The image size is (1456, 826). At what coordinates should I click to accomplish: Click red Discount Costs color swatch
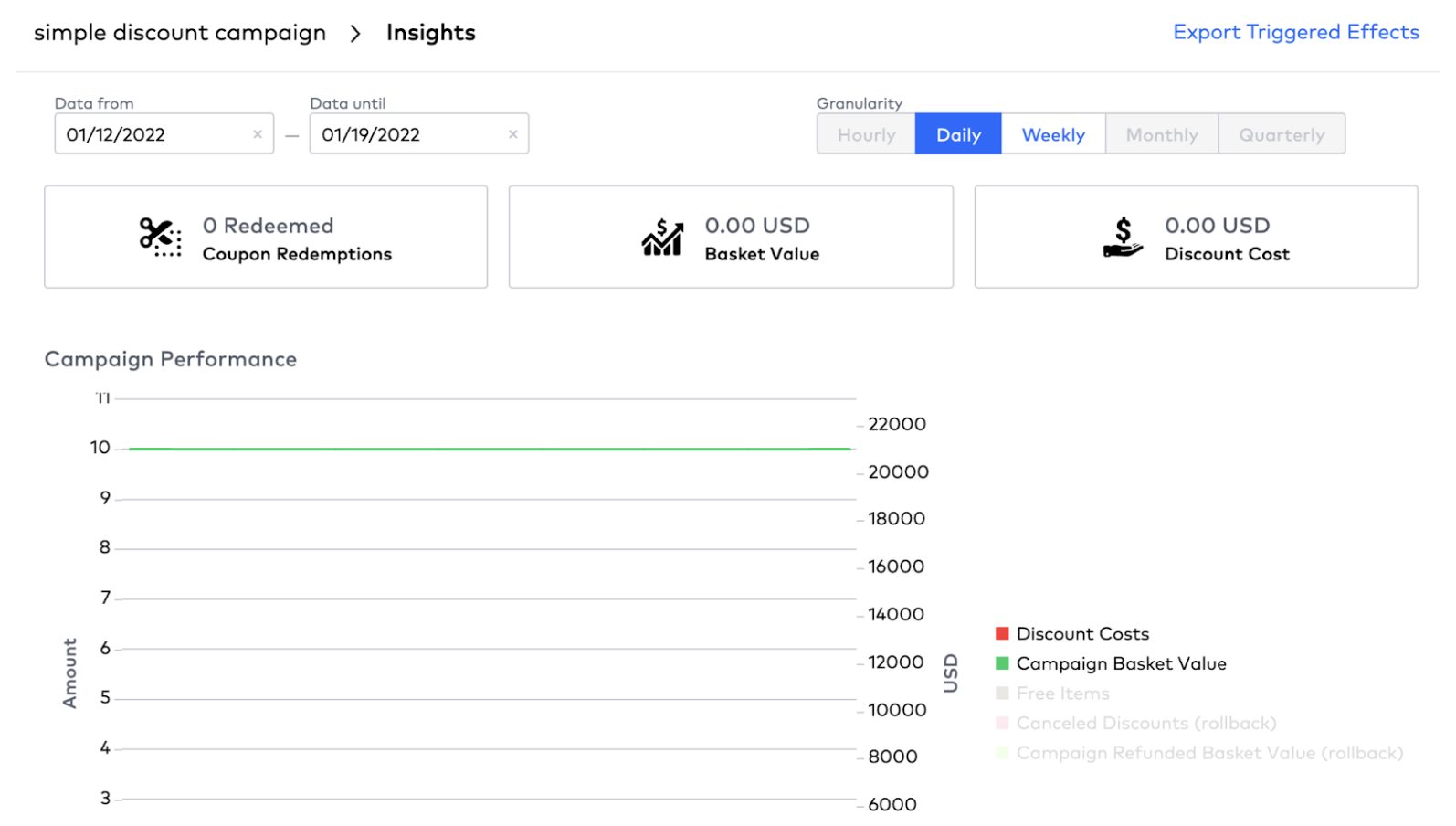[1002, 633]
